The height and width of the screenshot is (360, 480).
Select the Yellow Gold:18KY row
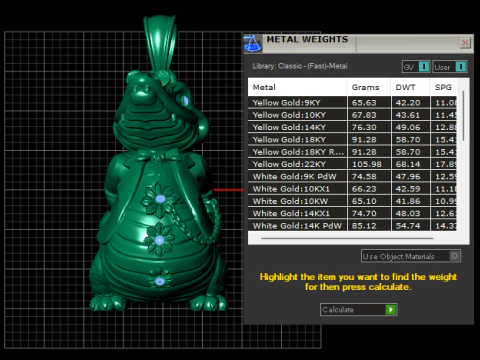click(x=352, y=140)
